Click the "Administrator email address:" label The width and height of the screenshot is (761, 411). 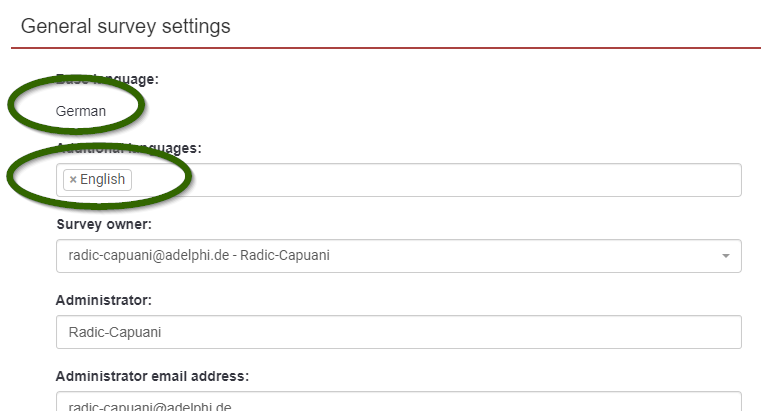click(x=152, y=376)
